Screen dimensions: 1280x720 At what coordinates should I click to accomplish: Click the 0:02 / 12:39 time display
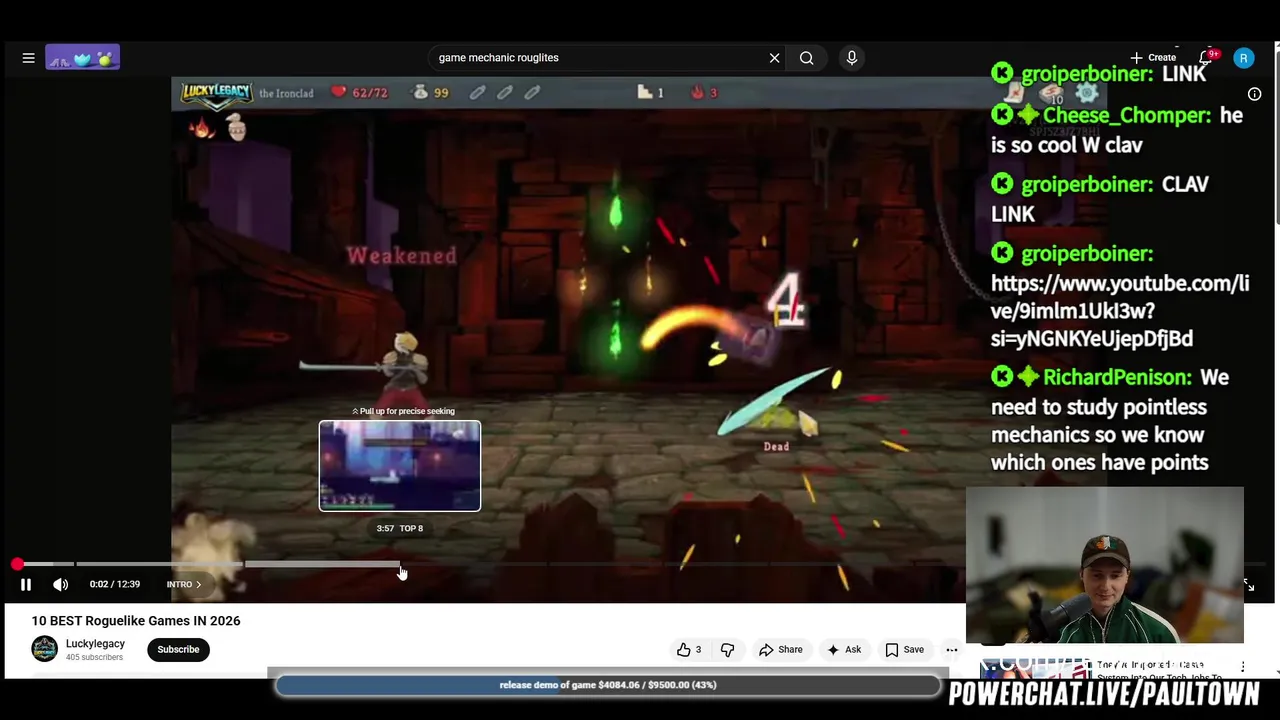(115, 584)
